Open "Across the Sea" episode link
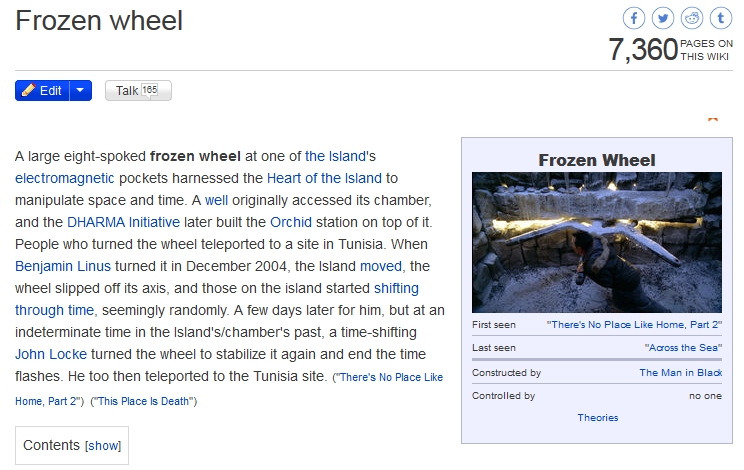Screen dimensions: 744x470 (683, 348)
